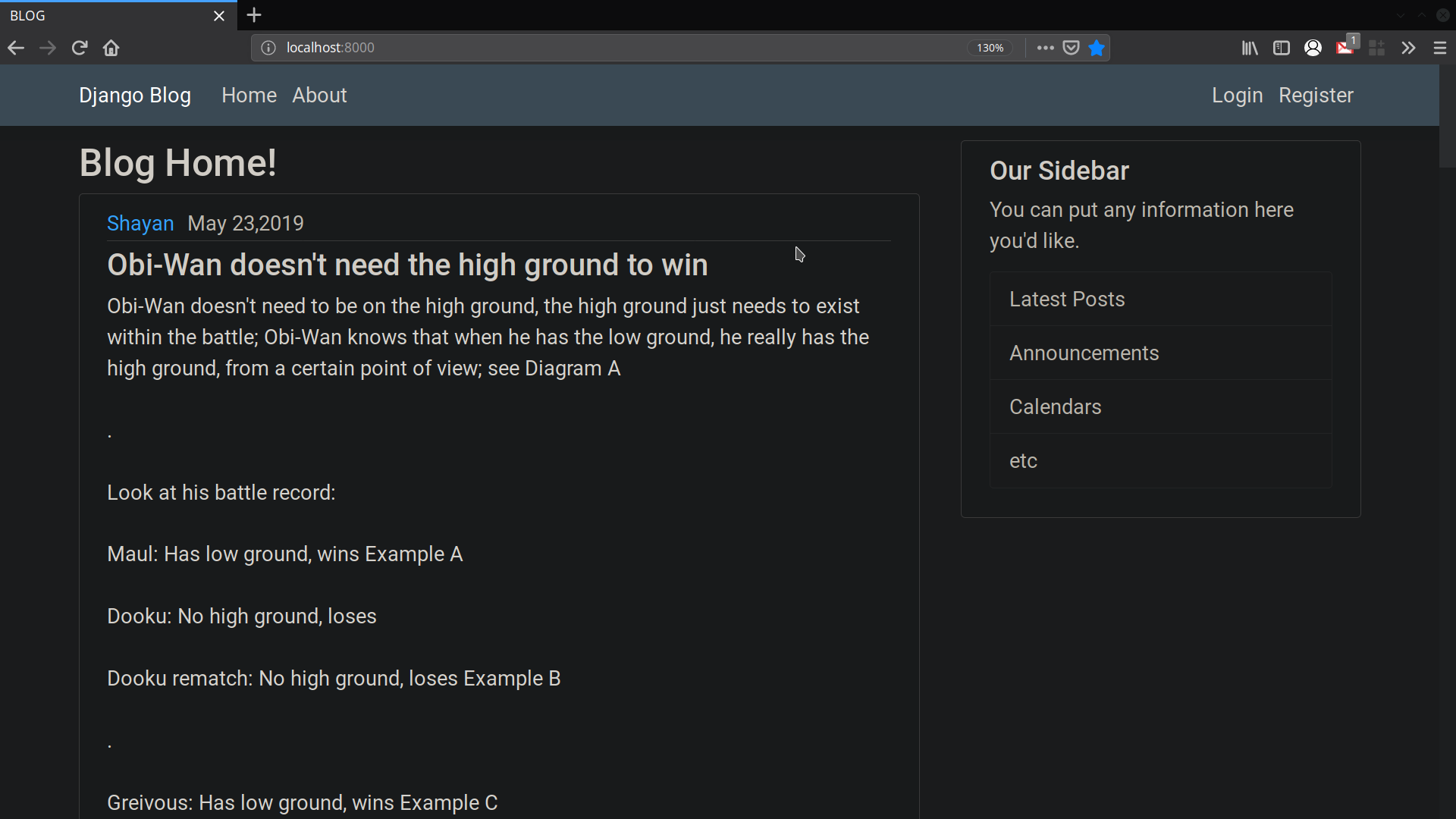
Task: Open a new tab with plus
Action: coord(254,15)
